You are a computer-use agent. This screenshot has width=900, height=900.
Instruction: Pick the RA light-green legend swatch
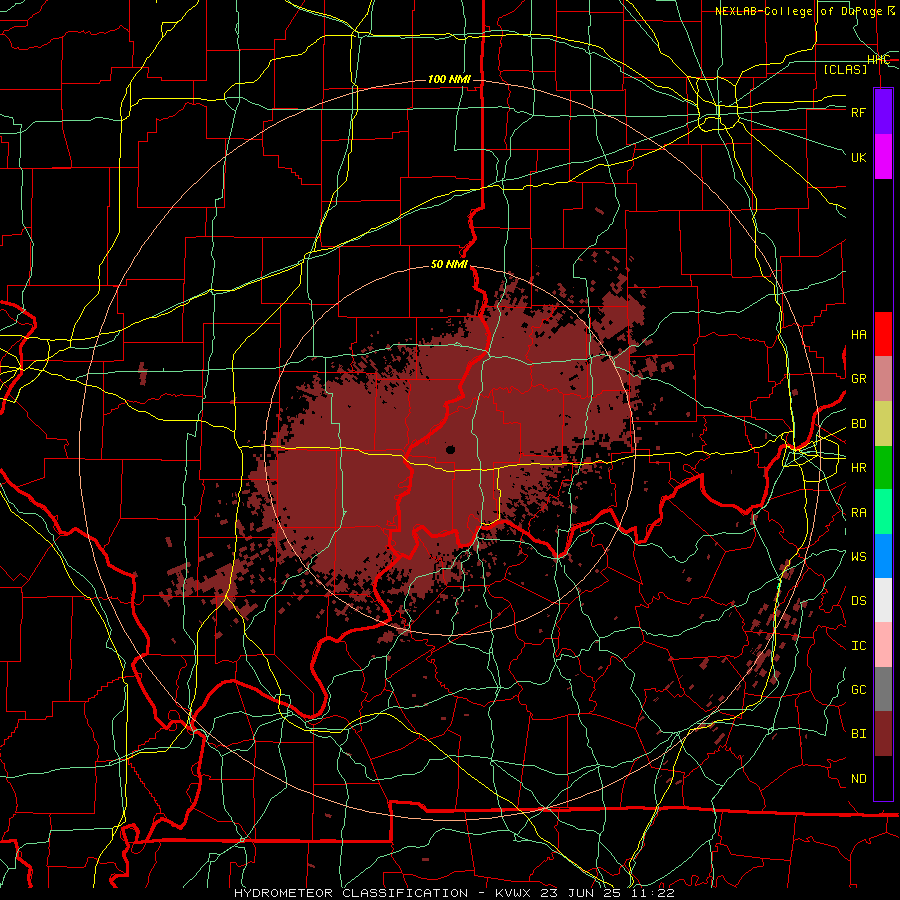pos(883,512)
